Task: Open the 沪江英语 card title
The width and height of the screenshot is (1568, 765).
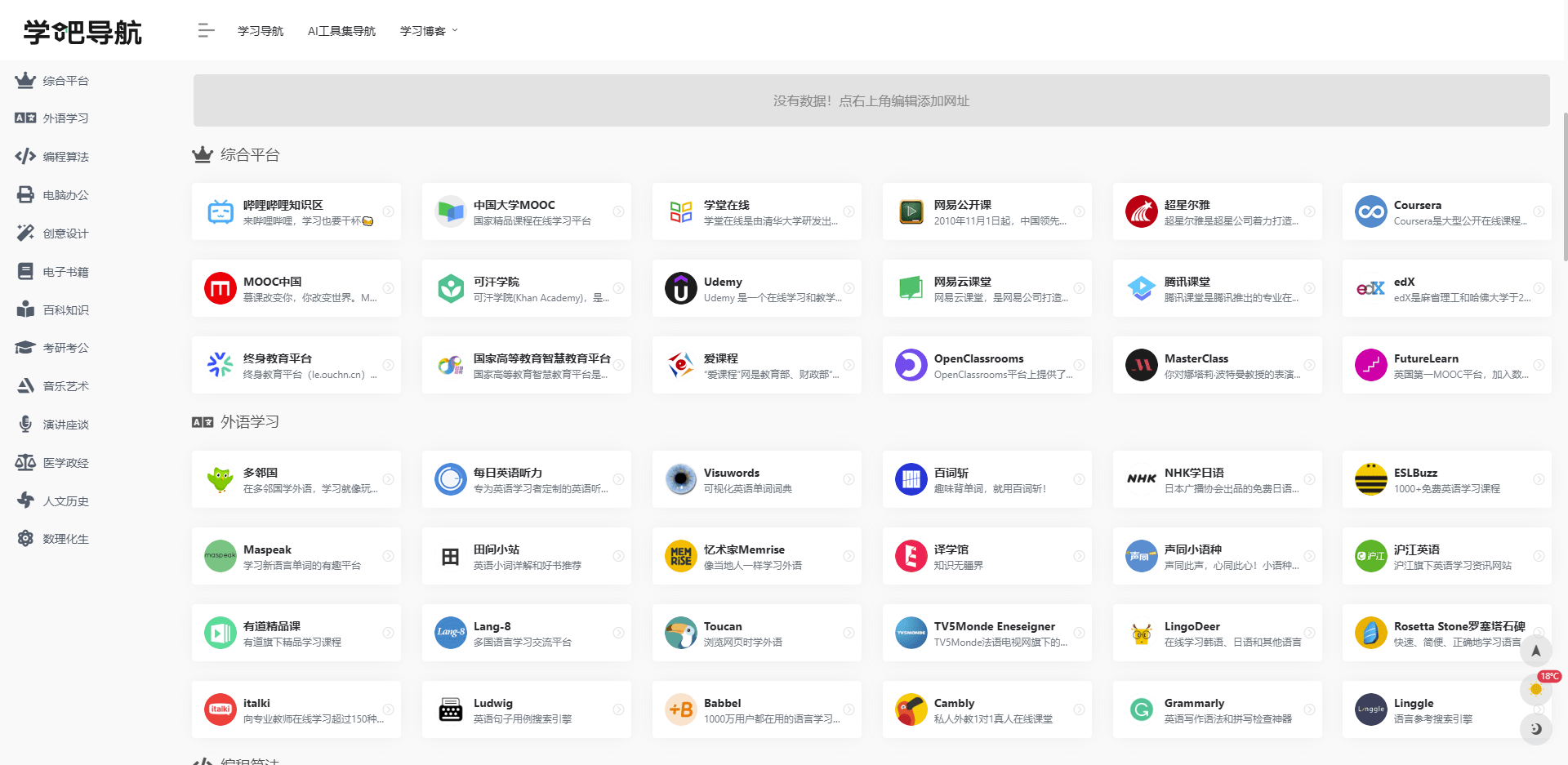Action: (x=1417, y=549)
